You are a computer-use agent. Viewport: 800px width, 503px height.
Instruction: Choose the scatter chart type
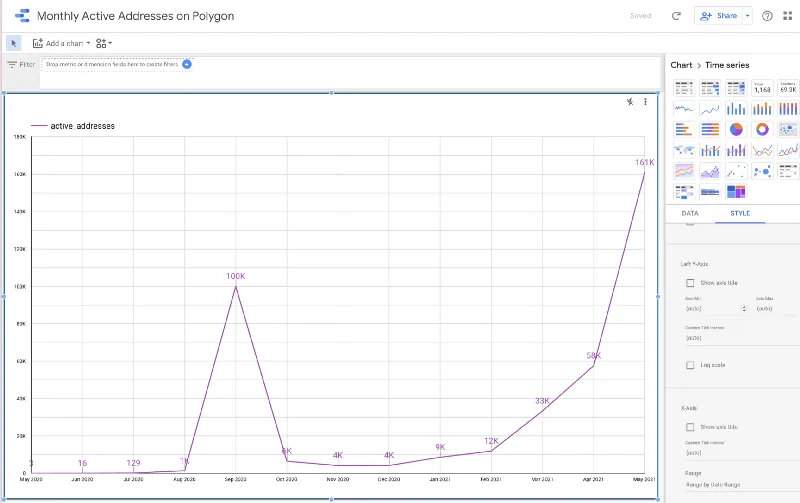[736, 171]
